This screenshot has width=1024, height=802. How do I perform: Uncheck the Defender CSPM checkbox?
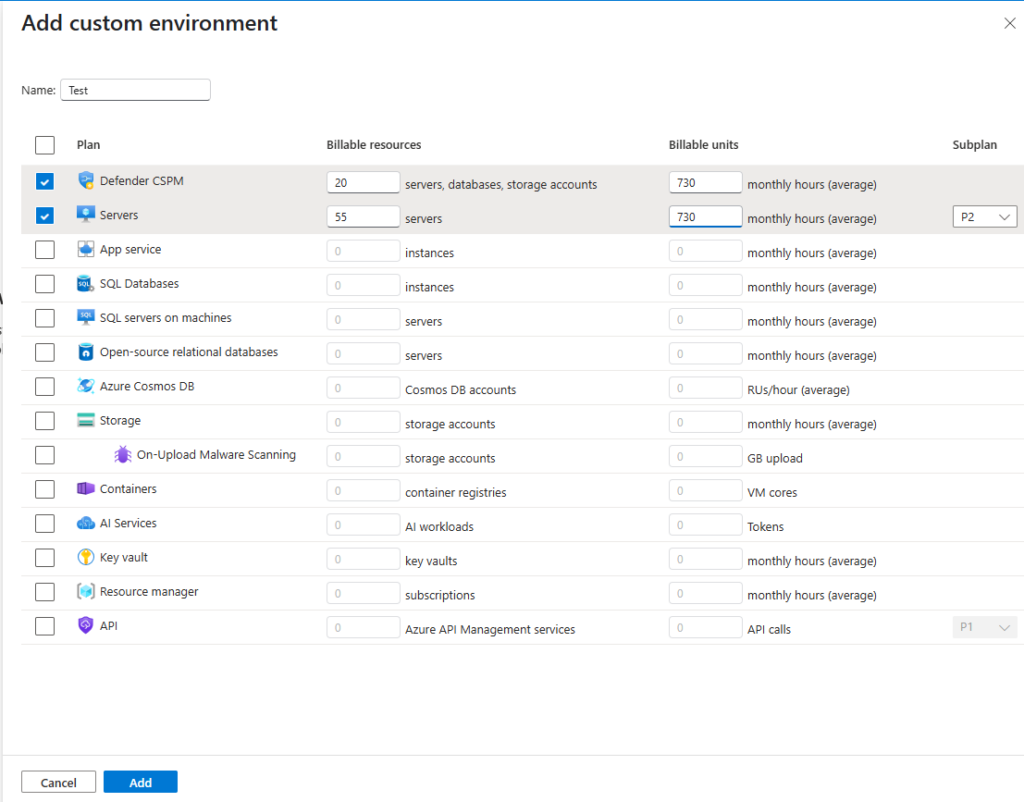coord(45,182)
